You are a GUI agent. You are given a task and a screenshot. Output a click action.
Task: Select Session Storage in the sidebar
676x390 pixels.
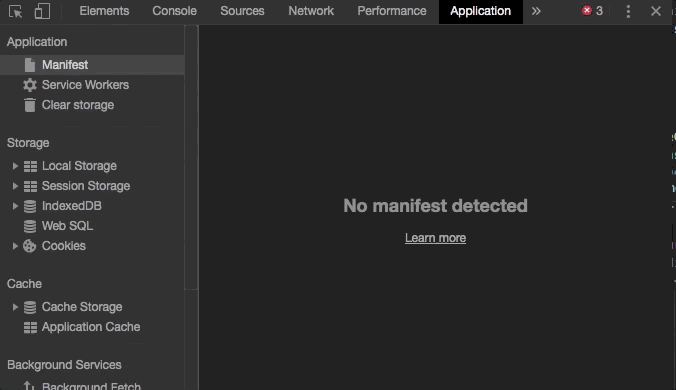coord(86,186)
